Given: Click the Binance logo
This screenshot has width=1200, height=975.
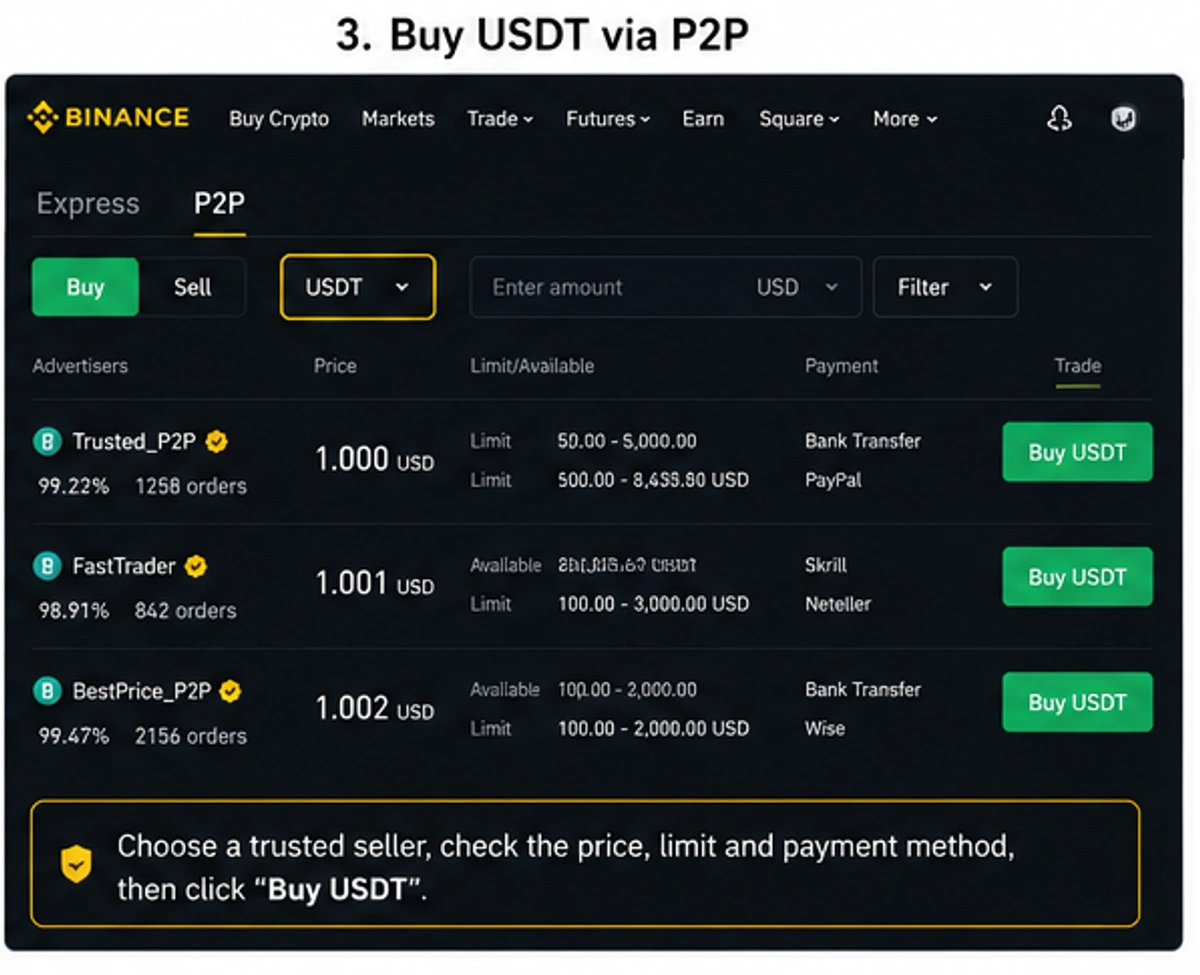Looking at the screenshot, I should coord(108,118).
